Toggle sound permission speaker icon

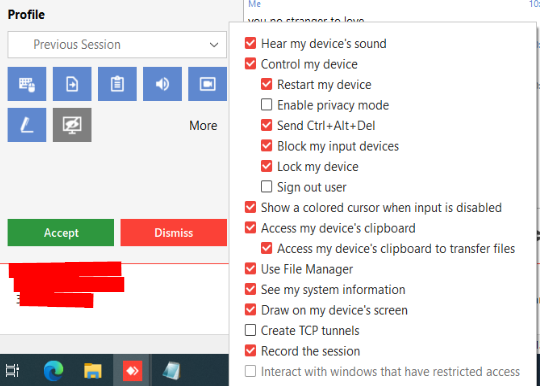[162, 84]
